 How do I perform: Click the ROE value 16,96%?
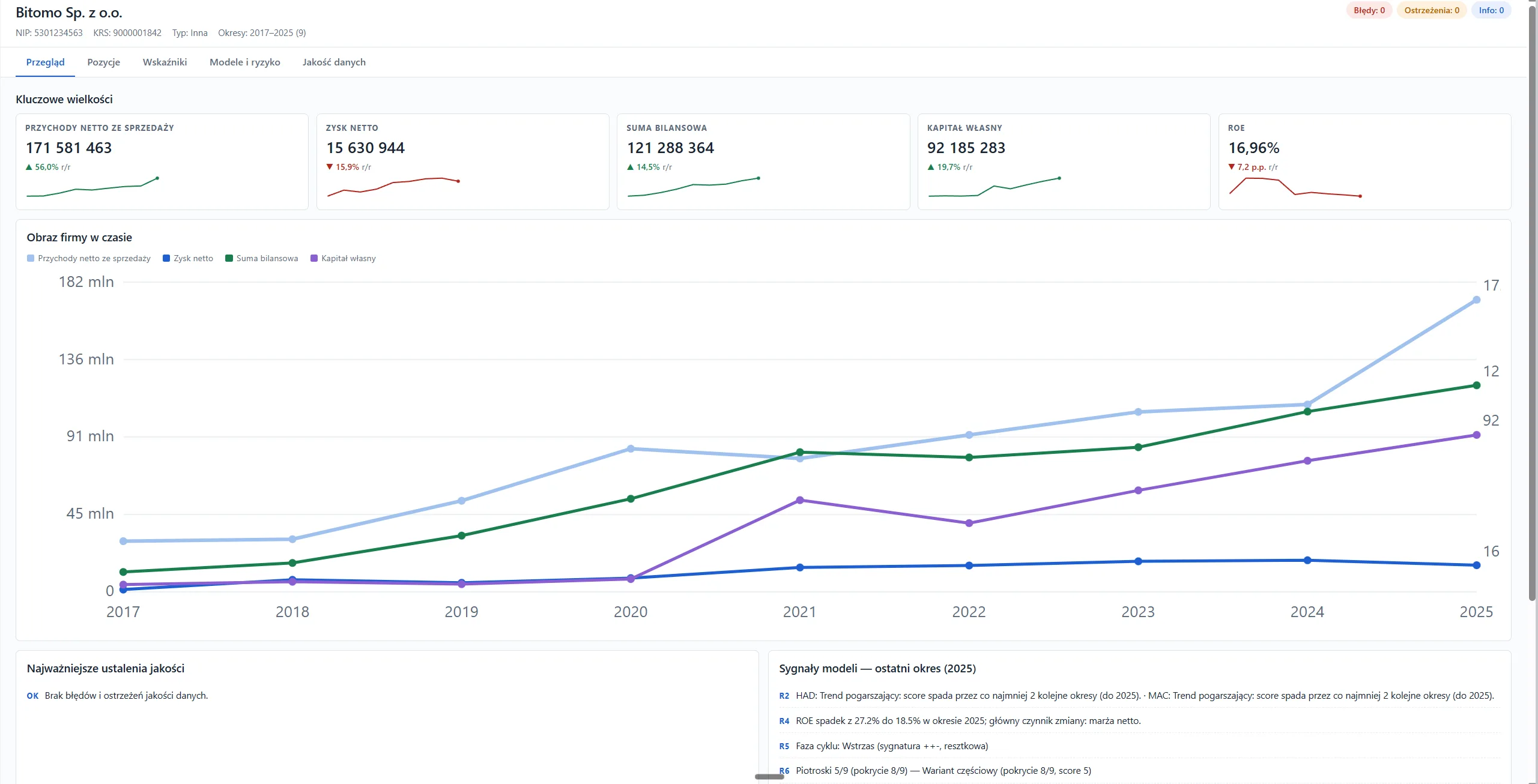tap(1254, 148)
